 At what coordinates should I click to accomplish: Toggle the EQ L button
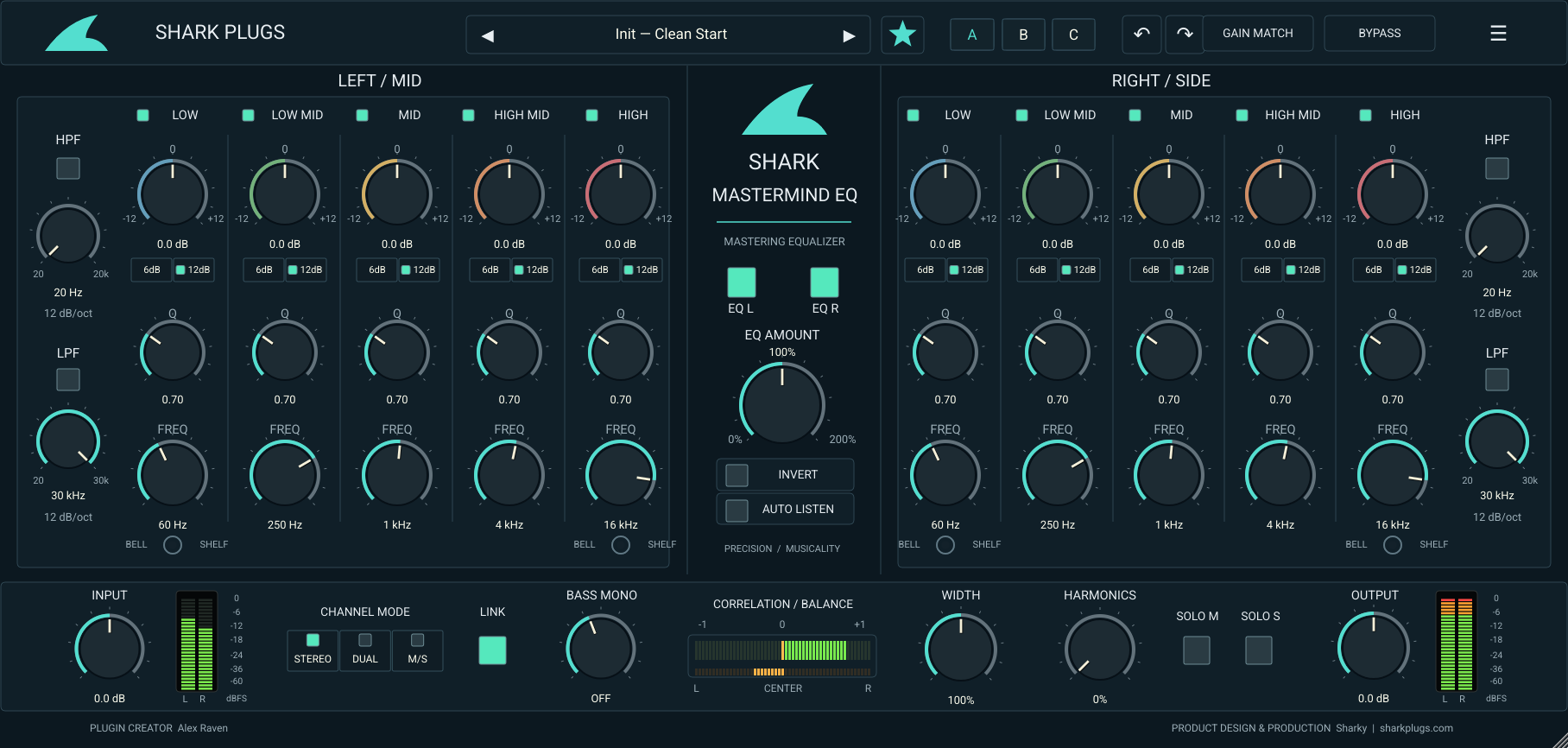[742, 282]
